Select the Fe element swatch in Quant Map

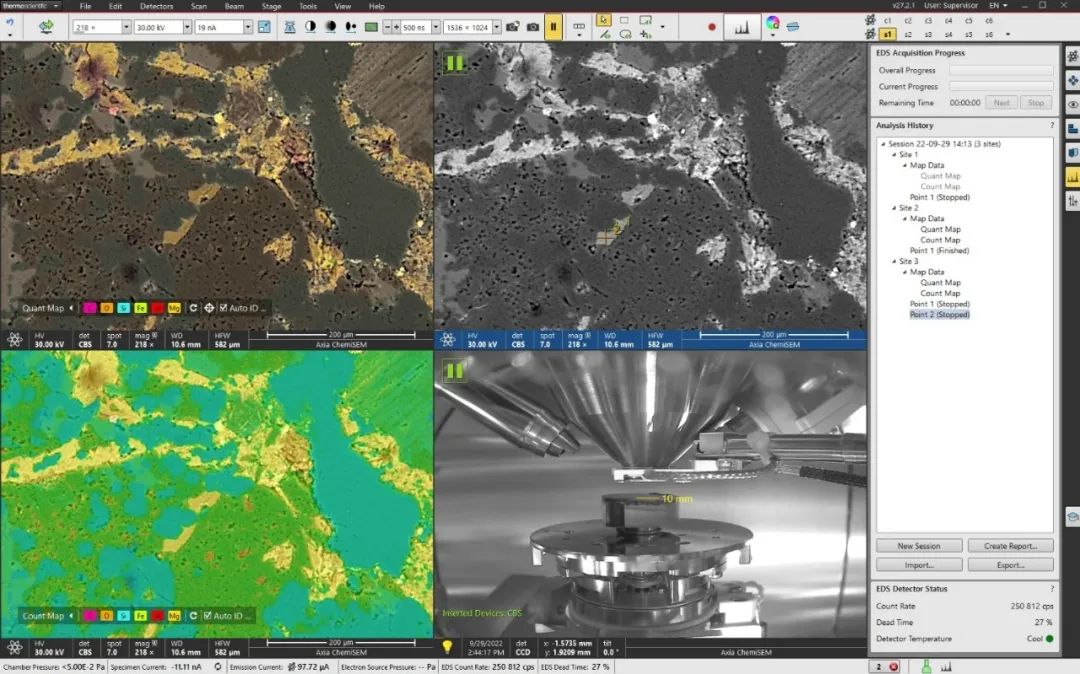(x=140, y=308)
